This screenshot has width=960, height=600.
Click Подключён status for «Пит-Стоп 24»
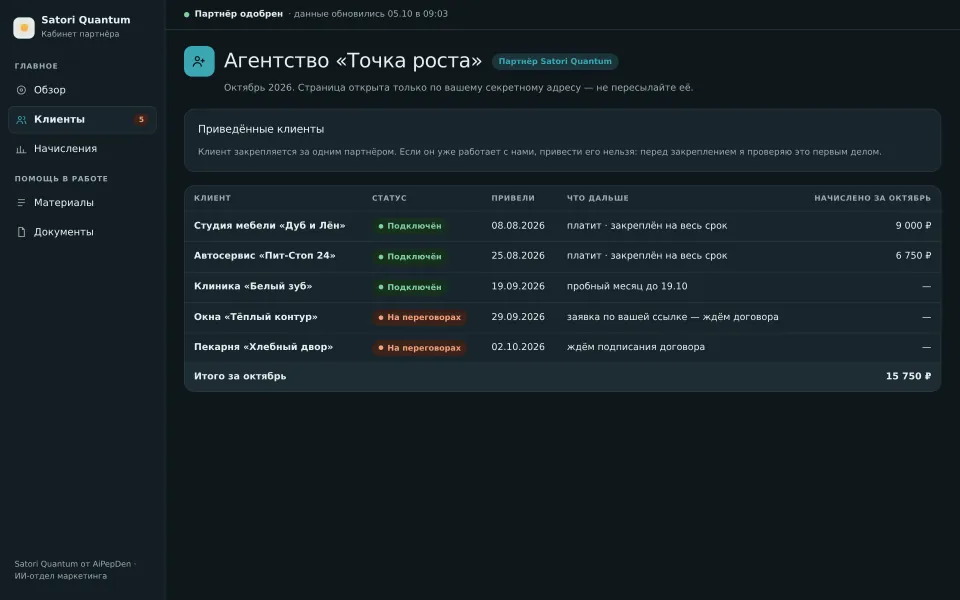tap(410, 257)
